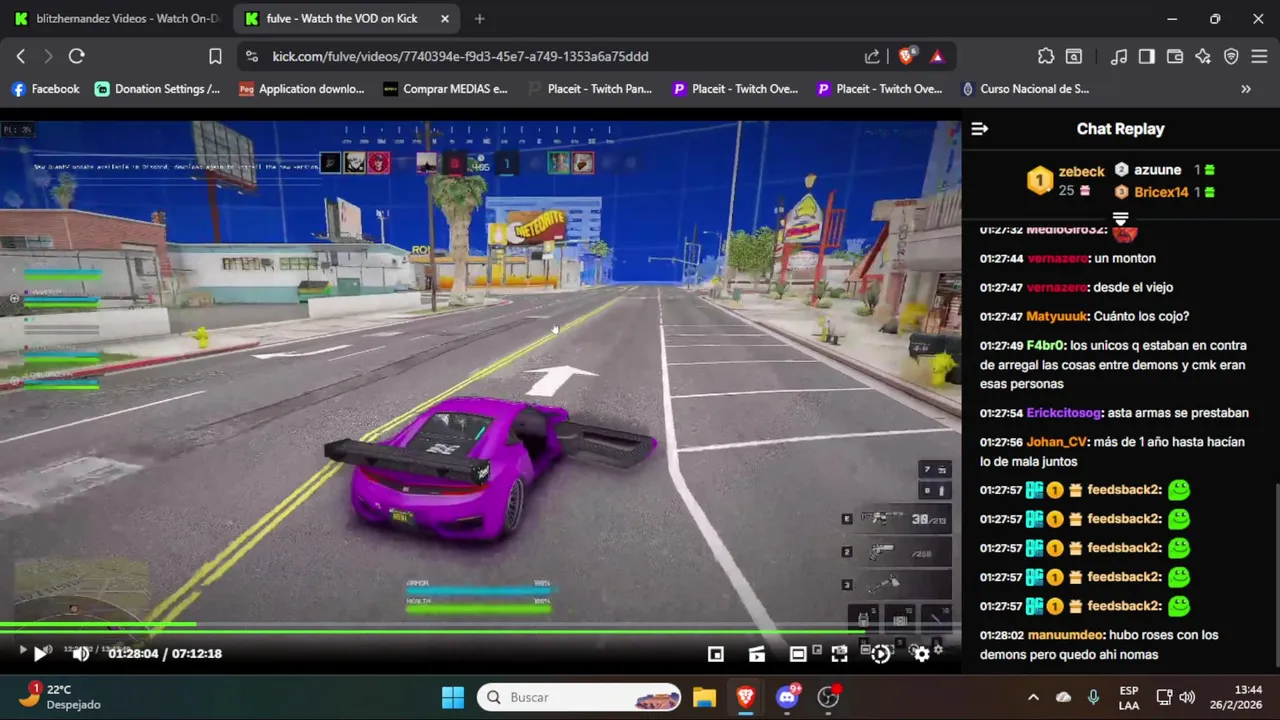Open Placeit - Twitch Pan... bookmark
1280x720 pixels.
(x=589, y=89)
